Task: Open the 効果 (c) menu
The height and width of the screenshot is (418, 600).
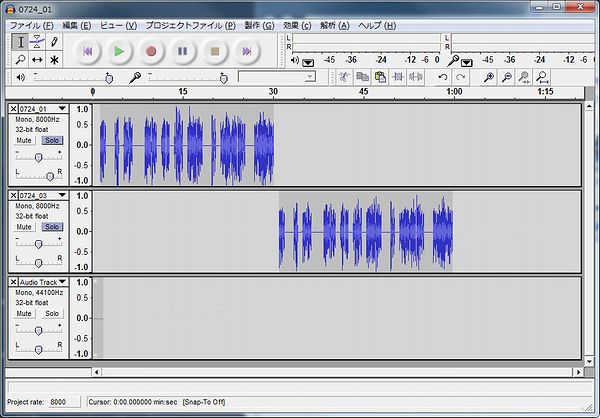Action: pos(297,26)
